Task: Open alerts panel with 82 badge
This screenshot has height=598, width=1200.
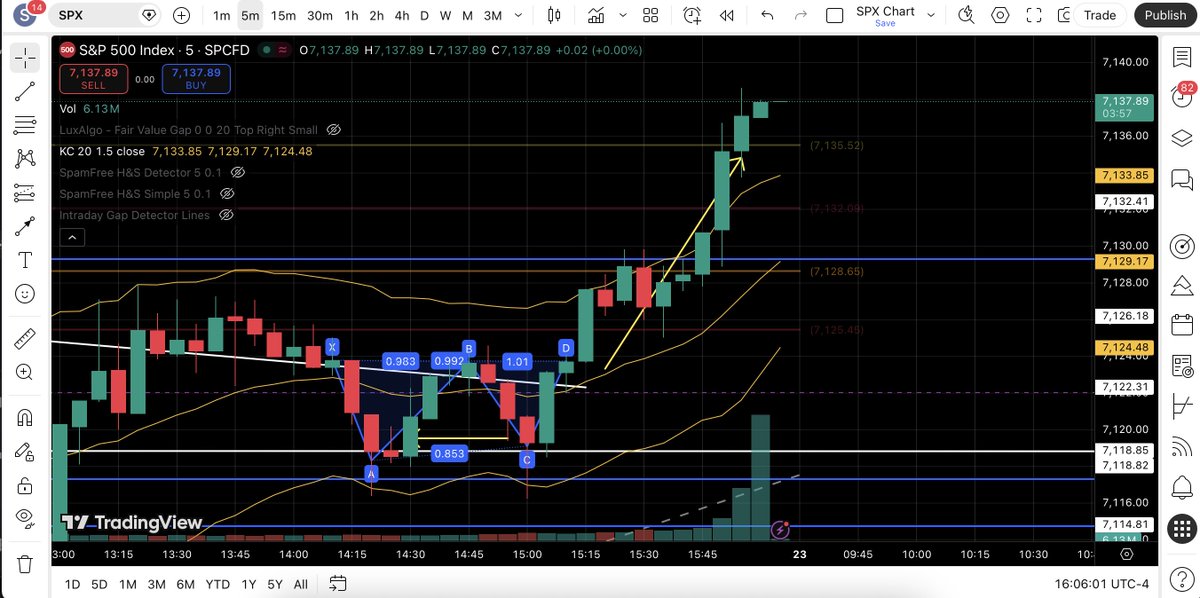Action: [x=1181, y=97]
